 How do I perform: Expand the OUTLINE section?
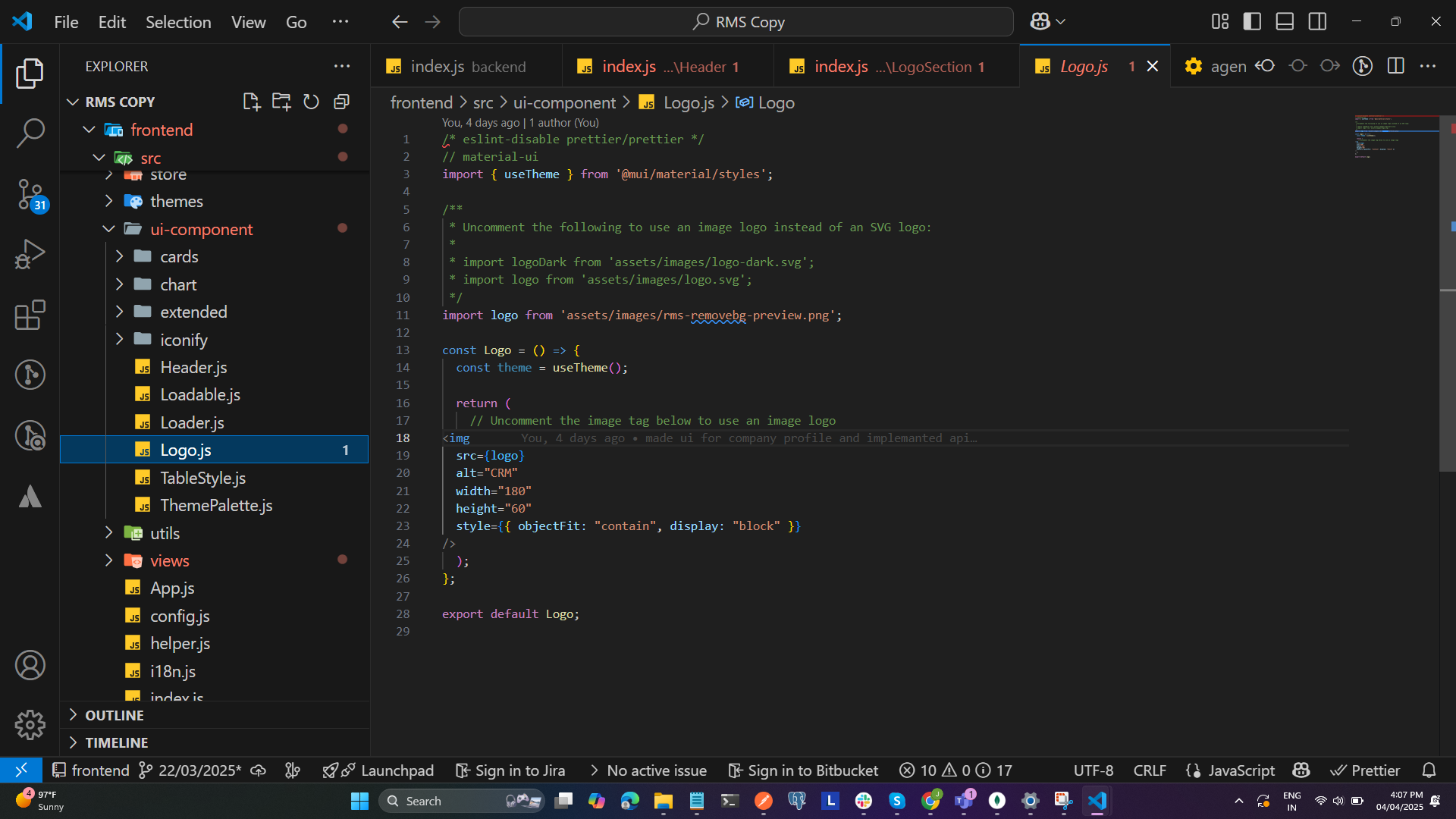coord(114,715)
